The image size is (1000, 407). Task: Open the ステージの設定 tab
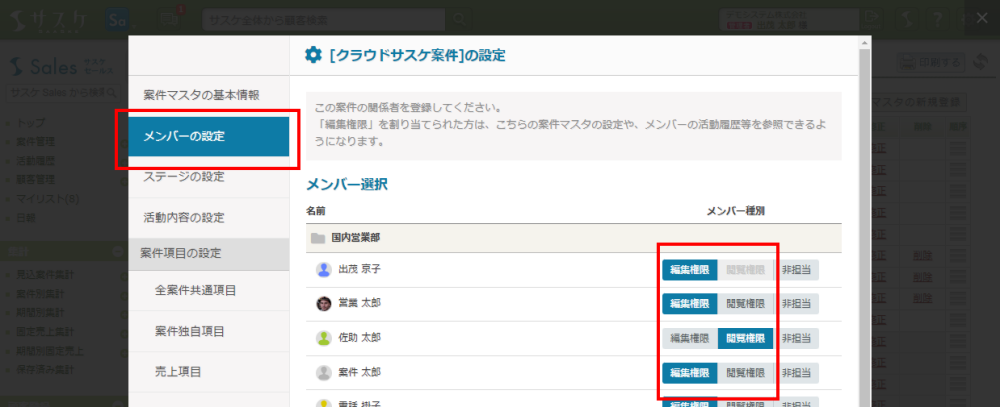point(209,177)
